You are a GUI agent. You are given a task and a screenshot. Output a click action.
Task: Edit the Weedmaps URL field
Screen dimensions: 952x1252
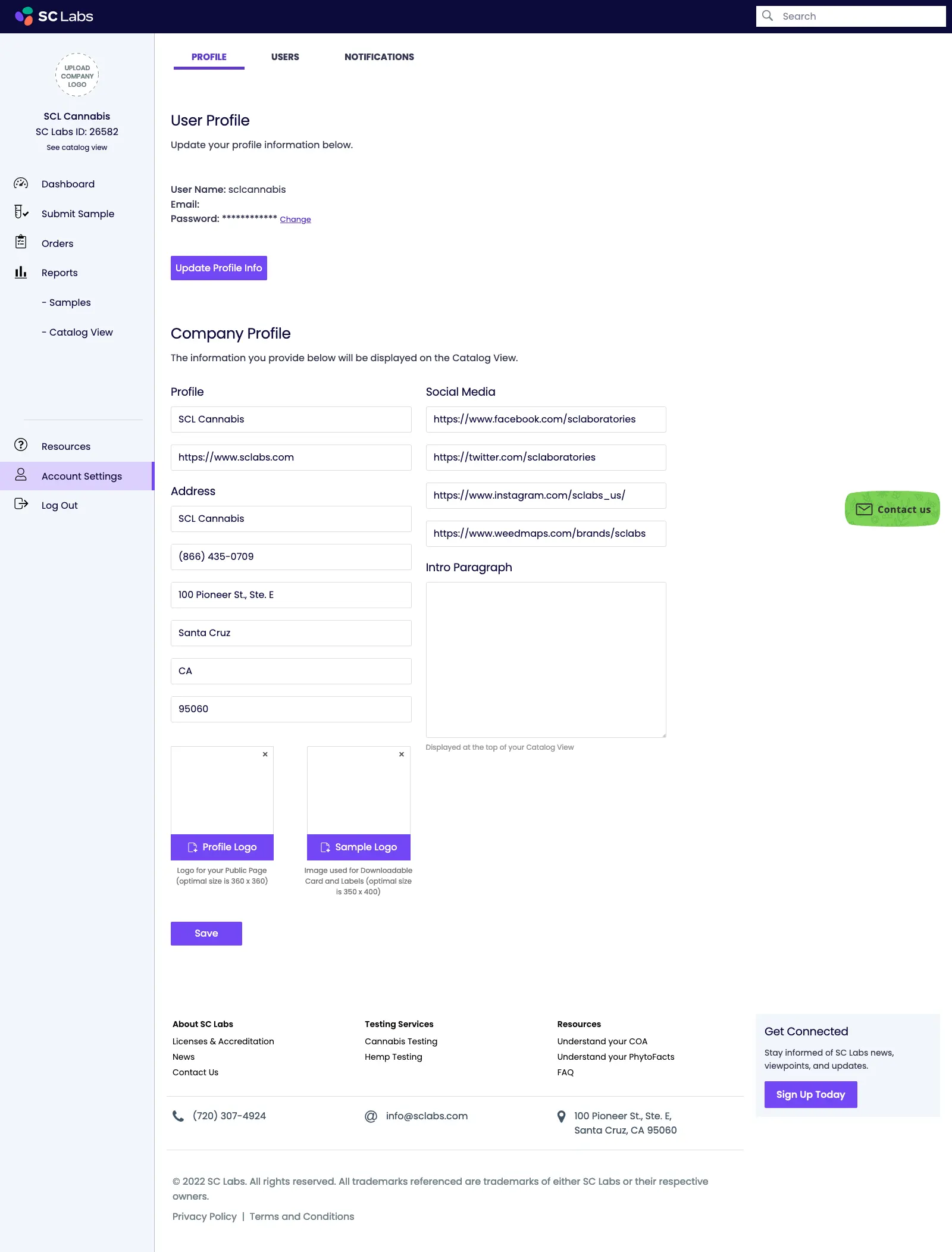point(546,534)
